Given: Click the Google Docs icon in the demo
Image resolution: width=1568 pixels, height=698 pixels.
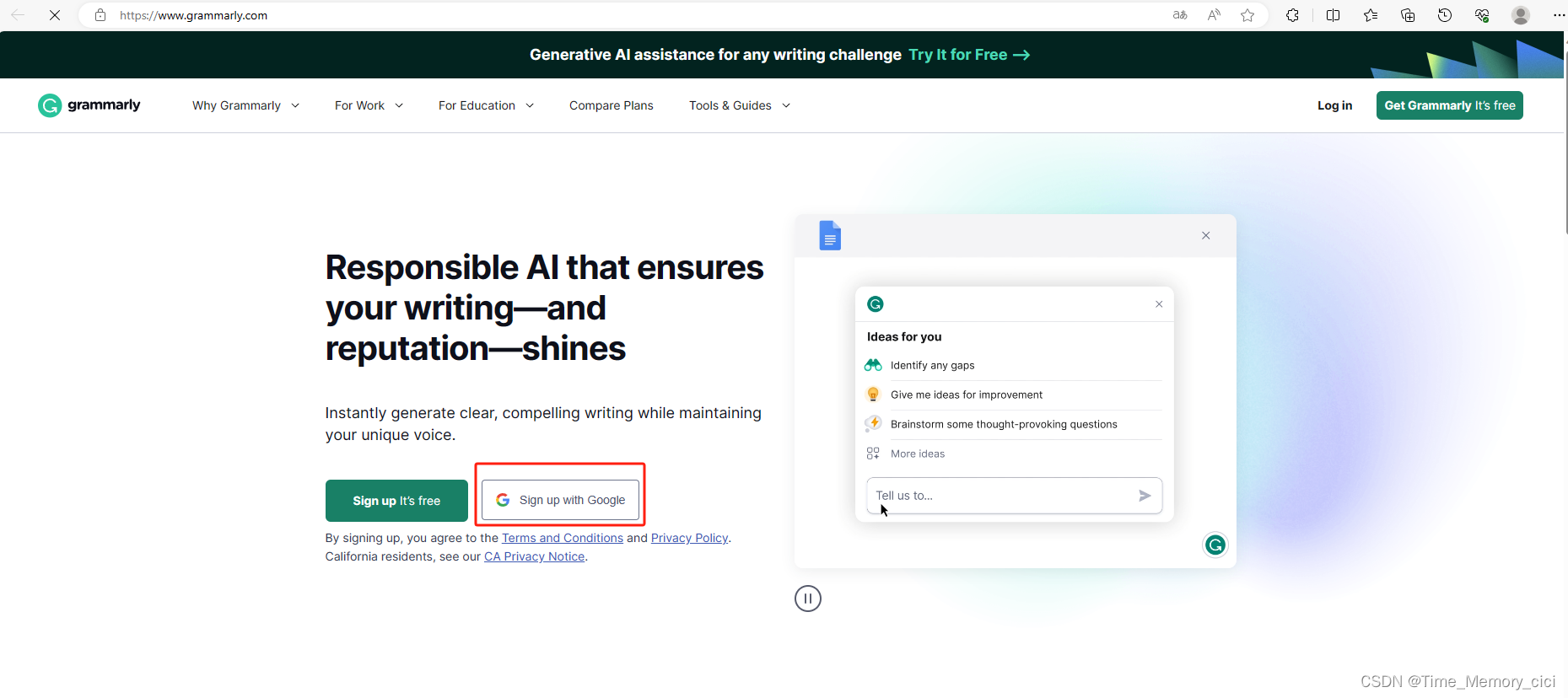Looking at the screenshot, I should (830, 235).
